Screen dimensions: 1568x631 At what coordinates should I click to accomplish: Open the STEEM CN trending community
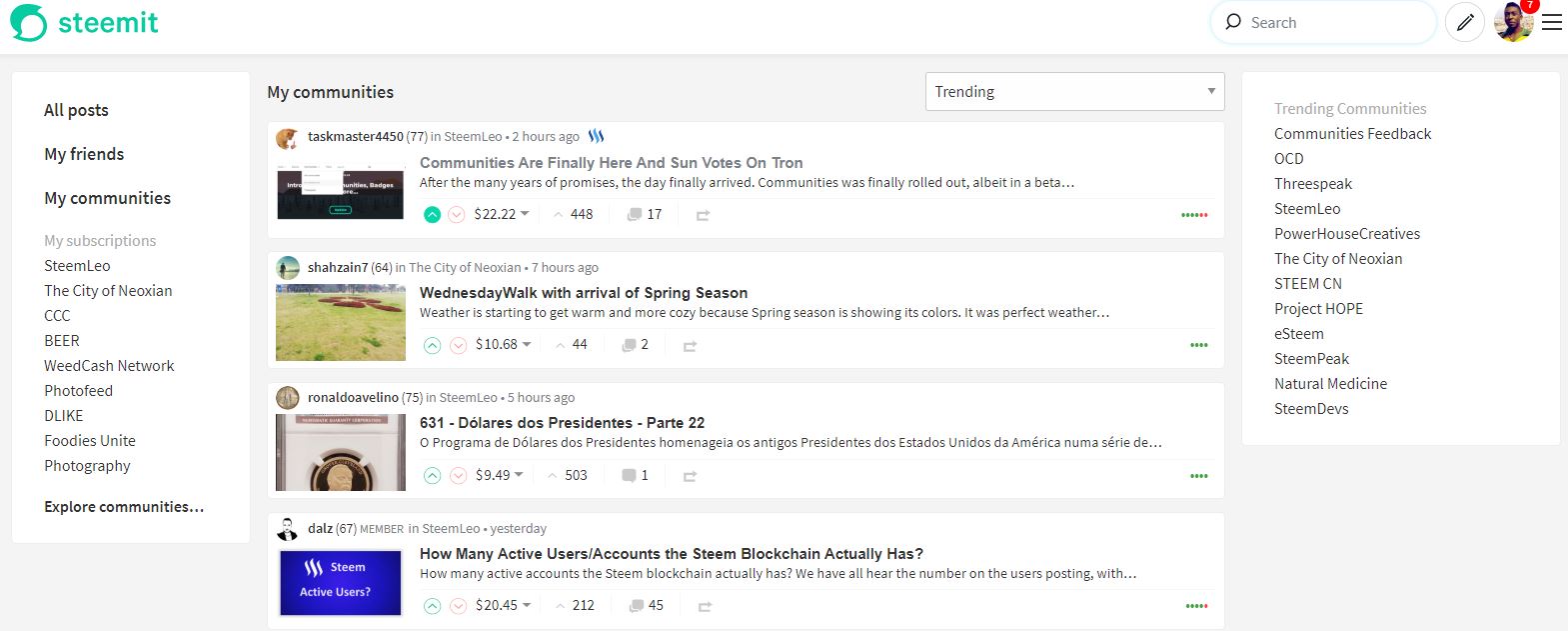tap(1308, 284)
